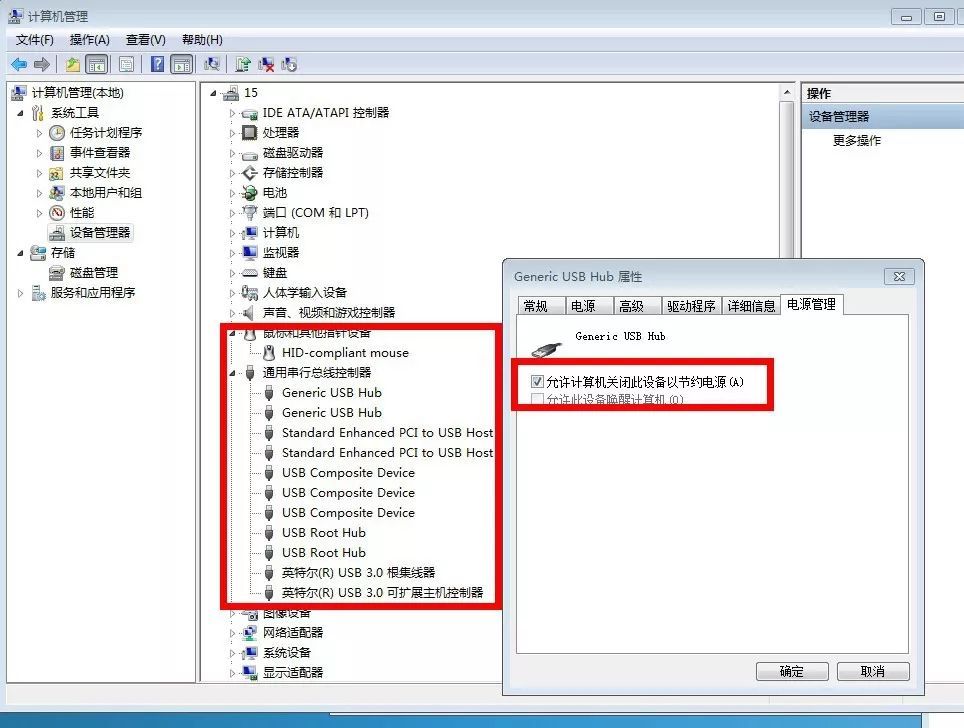Click the blue question mark Help icon
Screen dimensions: 964x728
pos(157,64)
